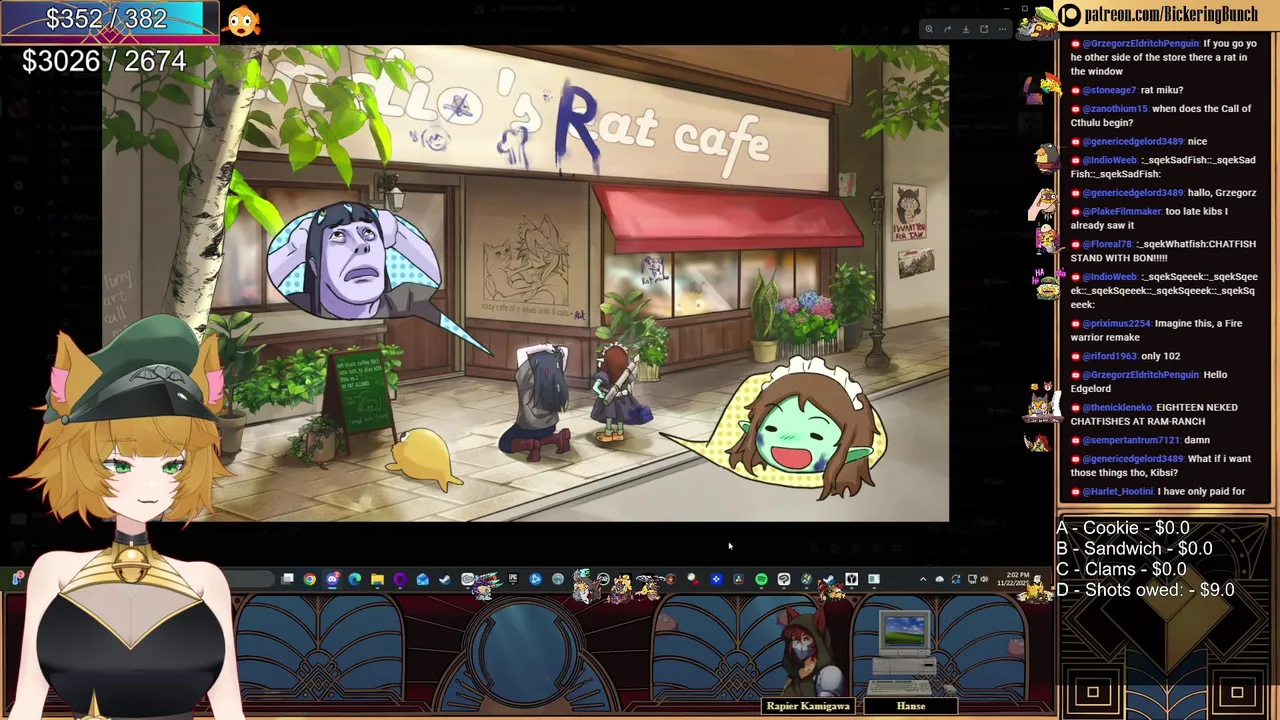Image resolution: width=1280 pixels, height=720 pixels.
Task: Select username @thenickleneko in chat
Action: click(x=1116, y=408)
